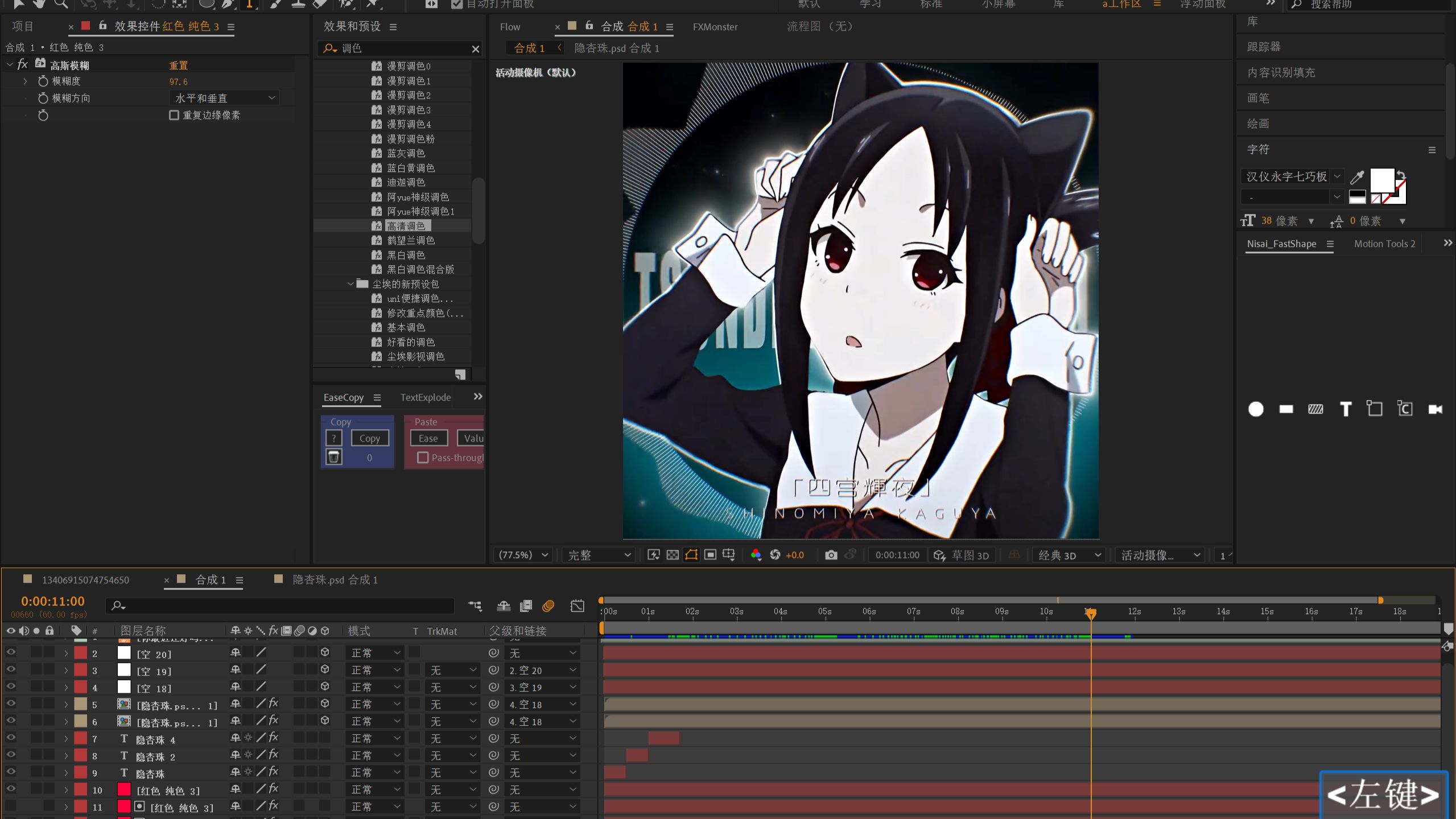Screen dimensions: 1456x819
Task: Click the current time indicator on timeline ruler
Action: (1091, 613)
